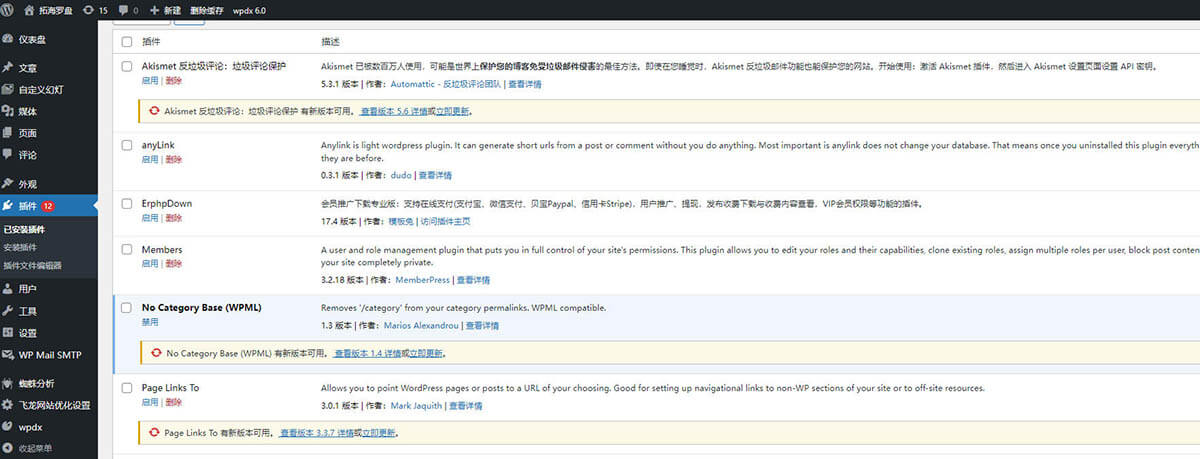Open WP Mail SMTP envelope icon
The height and width of the screenshot is (459, 1200).
(8, 355)
